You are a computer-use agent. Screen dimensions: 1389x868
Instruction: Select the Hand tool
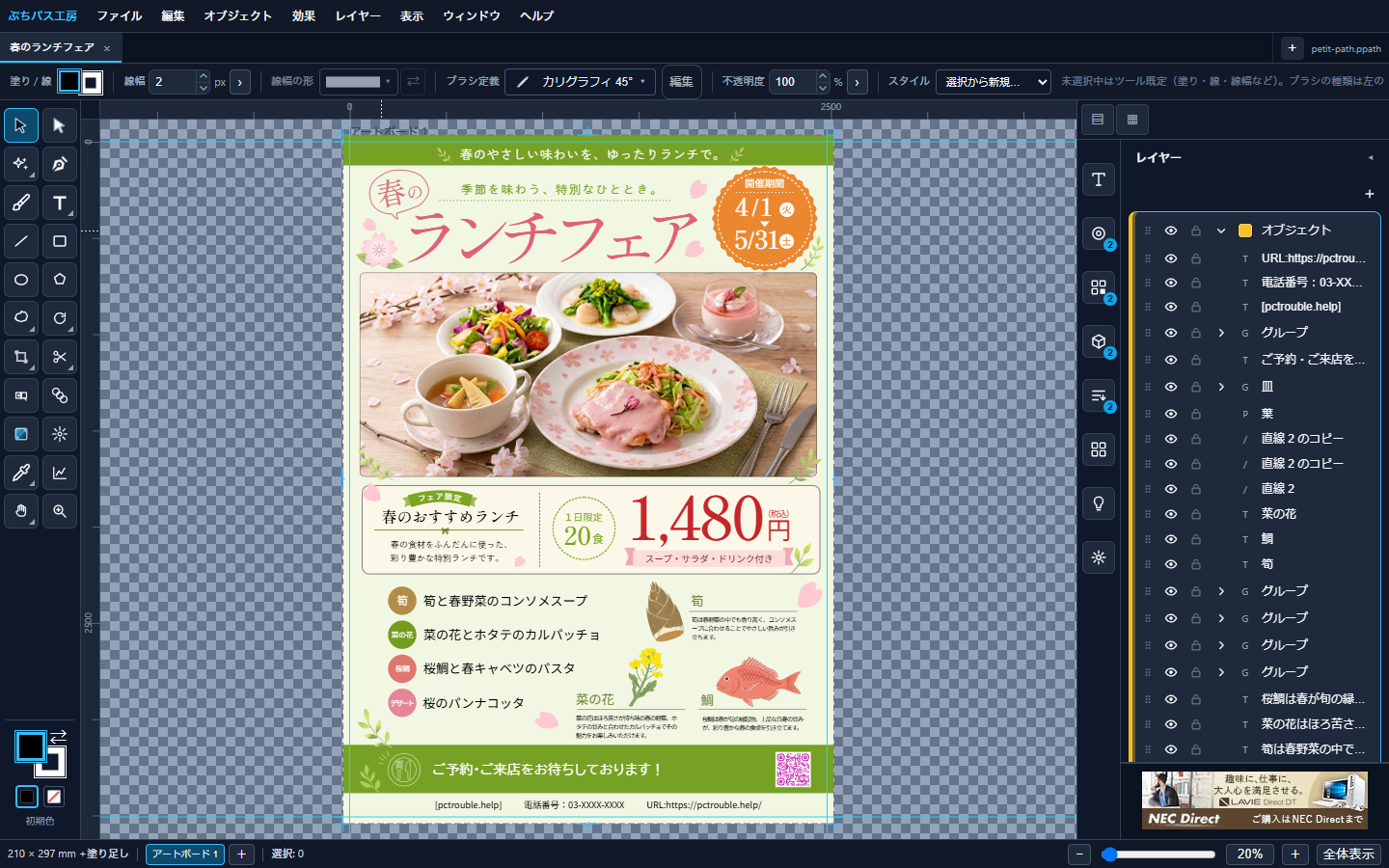[21, 511]
